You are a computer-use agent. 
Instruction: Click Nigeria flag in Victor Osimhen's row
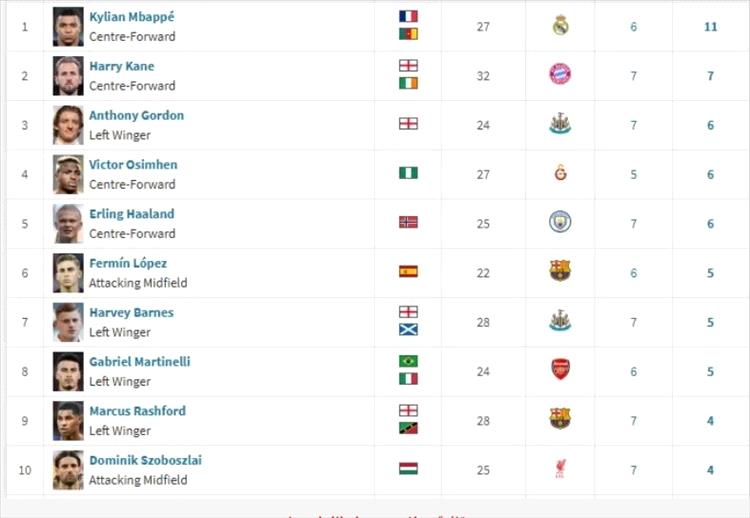408,173
